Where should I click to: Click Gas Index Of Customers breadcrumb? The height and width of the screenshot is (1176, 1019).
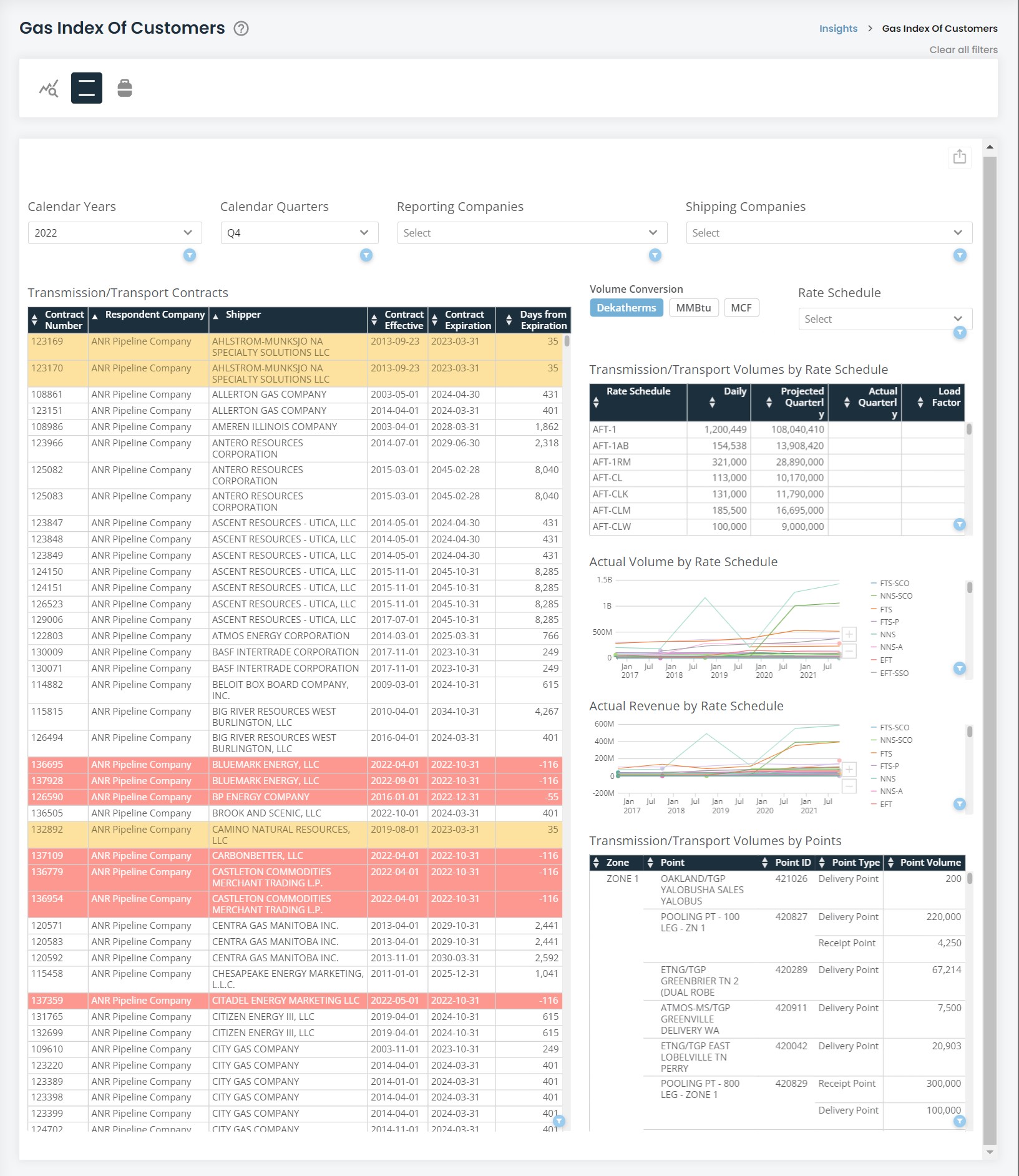point(940,29)
